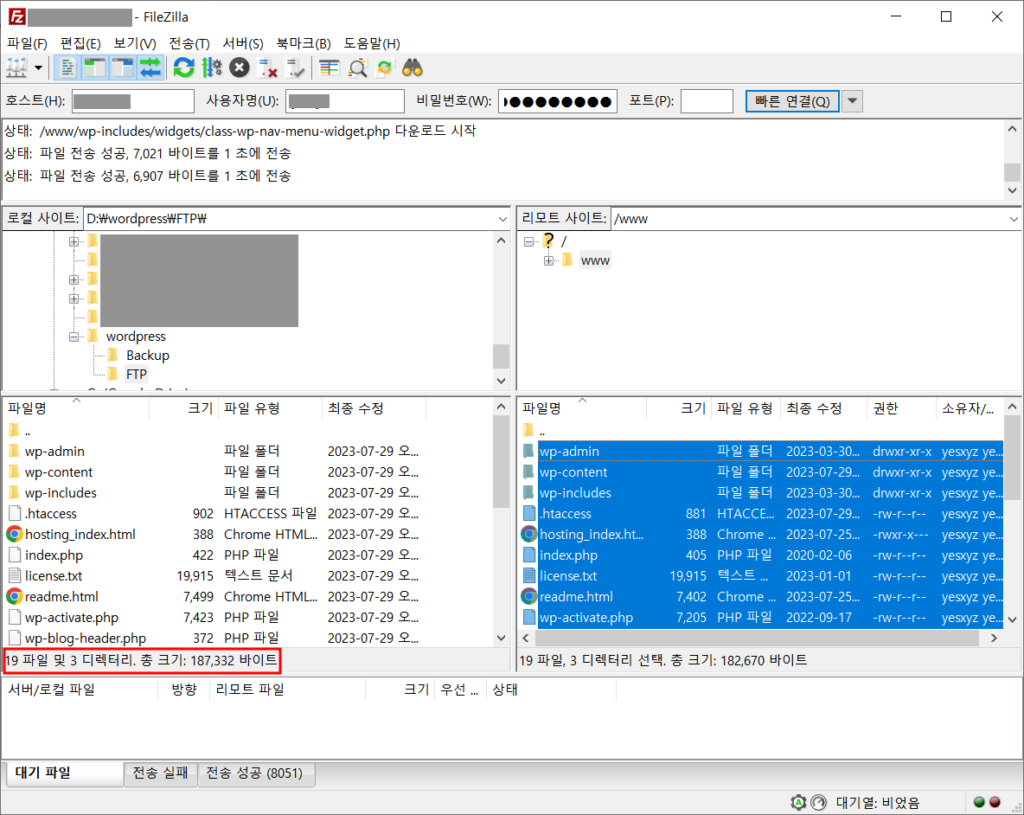The width and height of the screenshot is (1024, 815).
Task: Select local hosting_index.html Chrome icon
Action: pyautogui.click(x=14, y=534)
